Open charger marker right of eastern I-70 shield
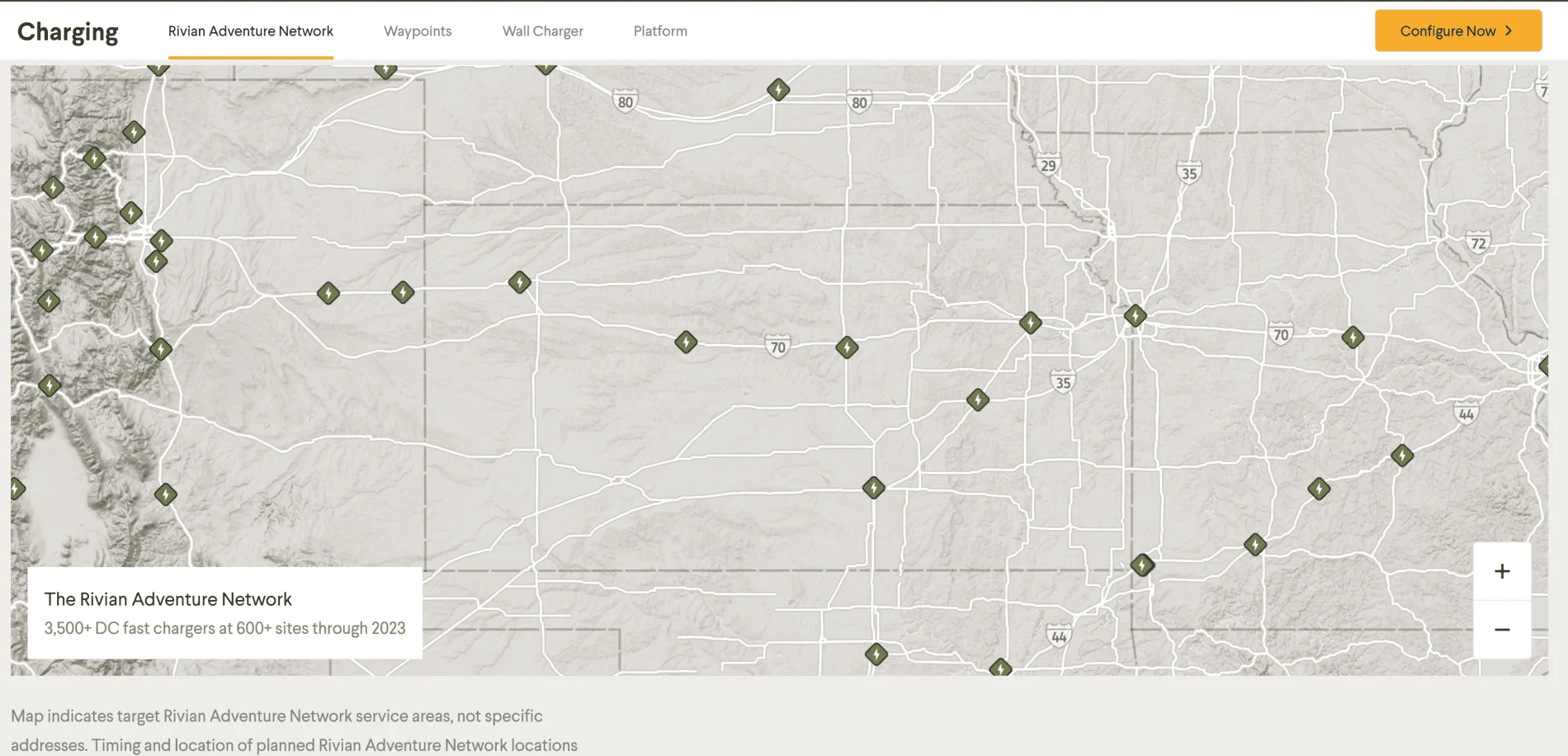 pyautogui.click(x=1353, y=337)
